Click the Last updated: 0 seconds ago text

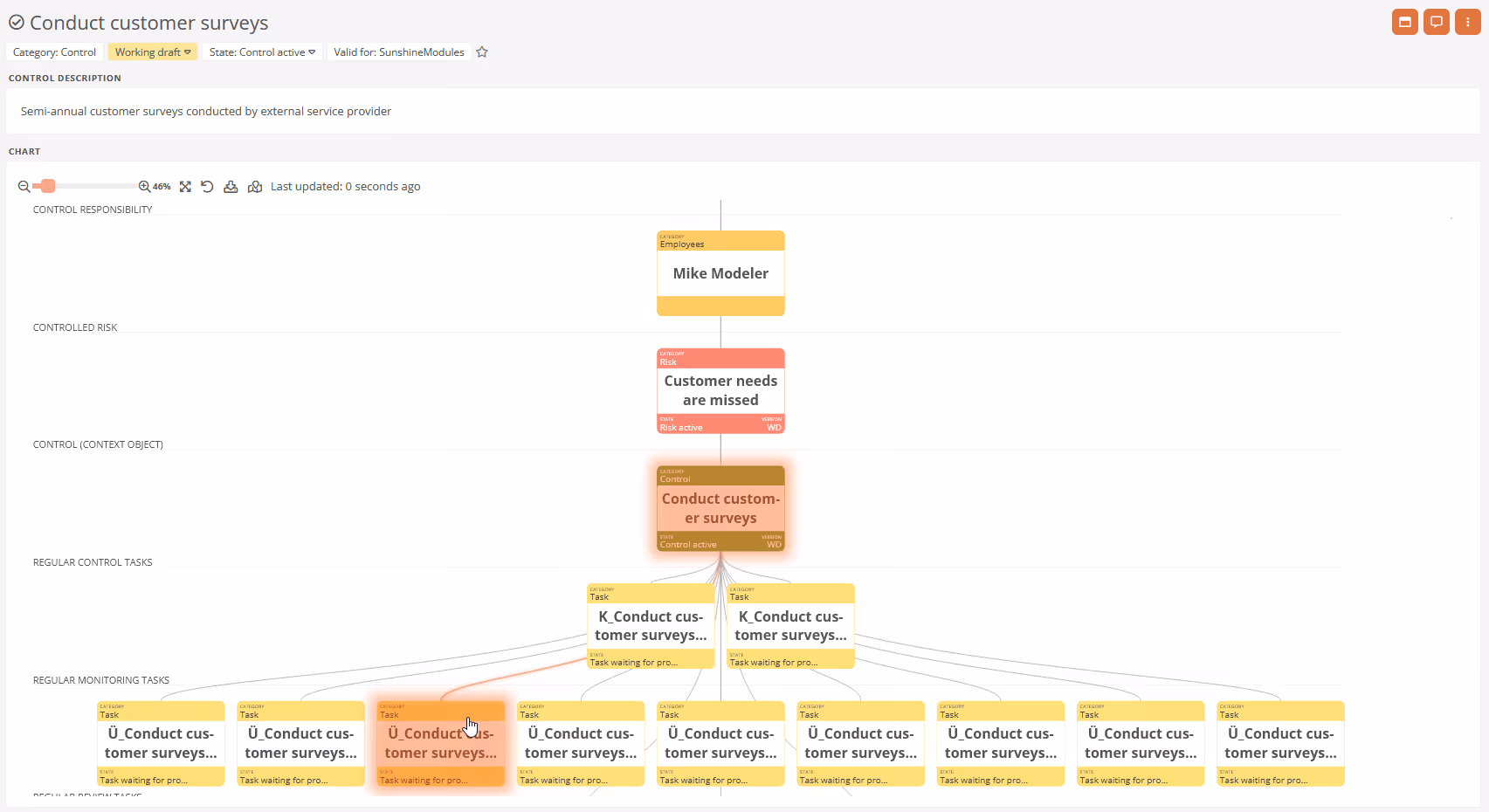345,187
